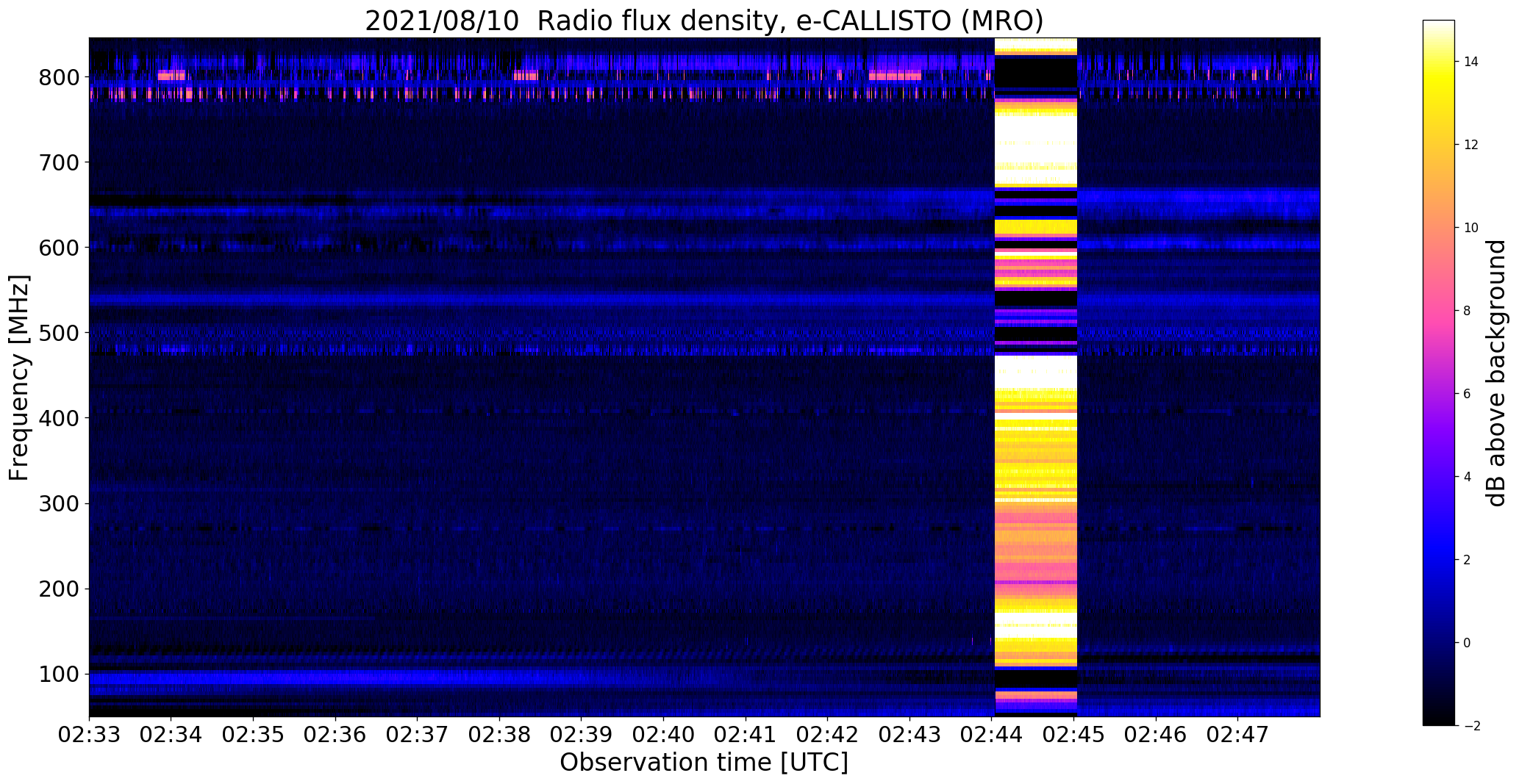This screenshot has width=1519, height=784.
Task: Click the 'Frequency [MHz]' y-axis label
Action: [19, 378]
